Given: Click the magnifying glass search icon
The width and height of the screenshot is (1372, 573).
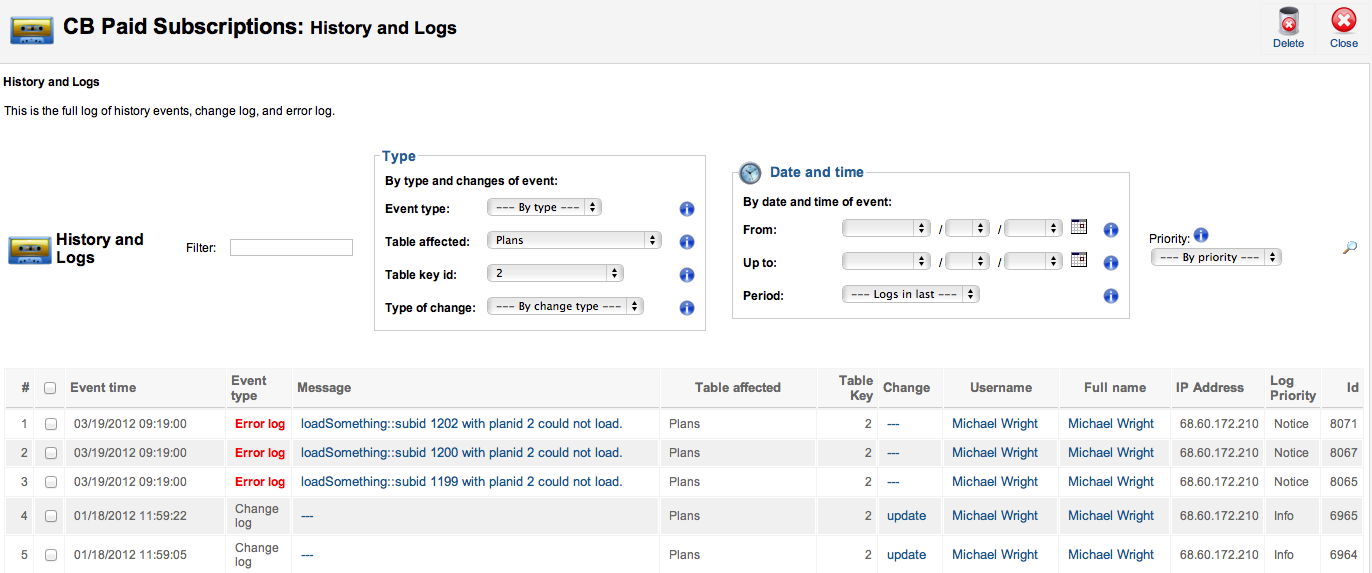Looking at the screenshot, I should [1350, 248].
